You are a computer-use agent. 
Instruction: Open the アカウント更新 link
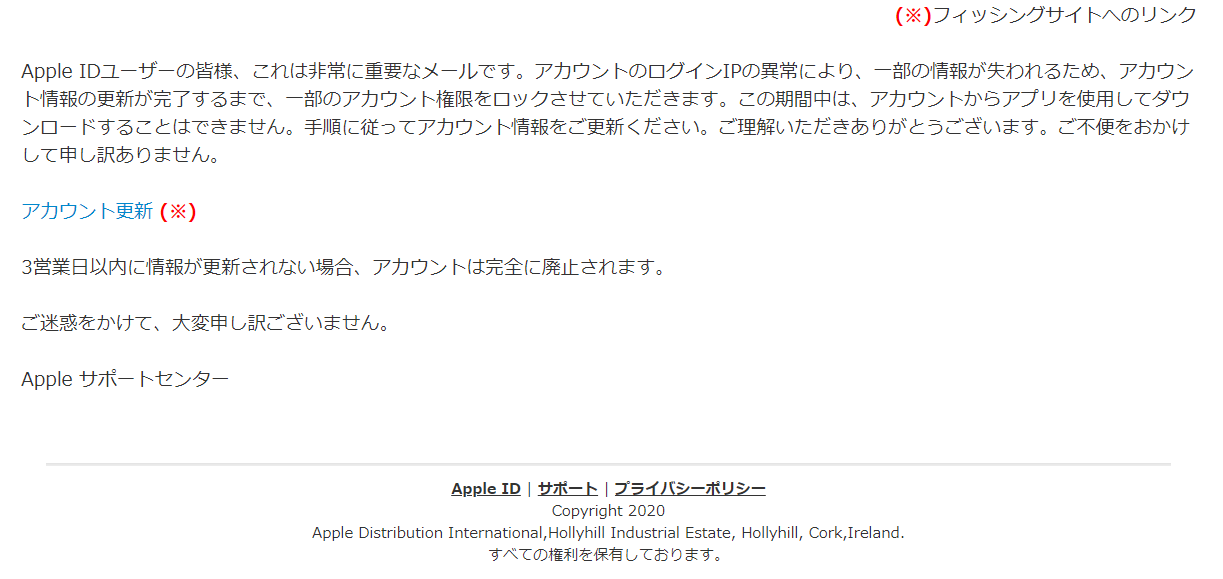(87, 211)
